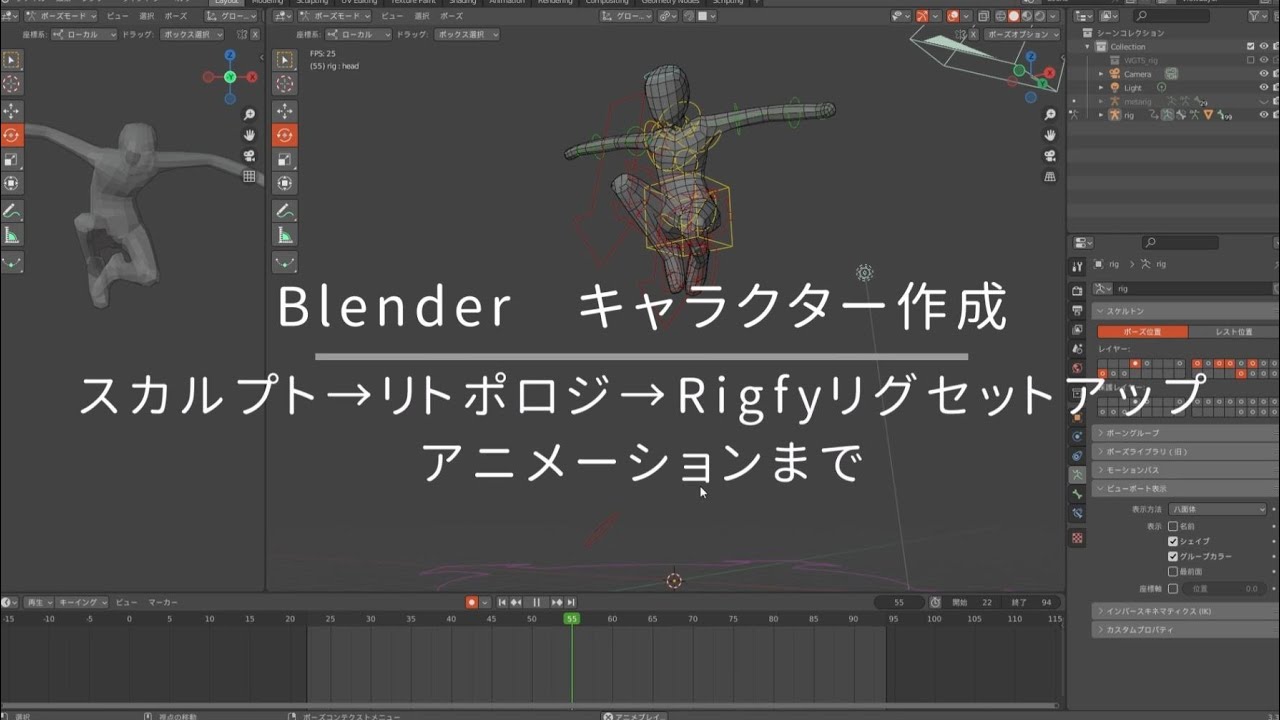Open the Bone properties tab icon
This screenshot has height=720, width=1280.
coord(1077,494)
